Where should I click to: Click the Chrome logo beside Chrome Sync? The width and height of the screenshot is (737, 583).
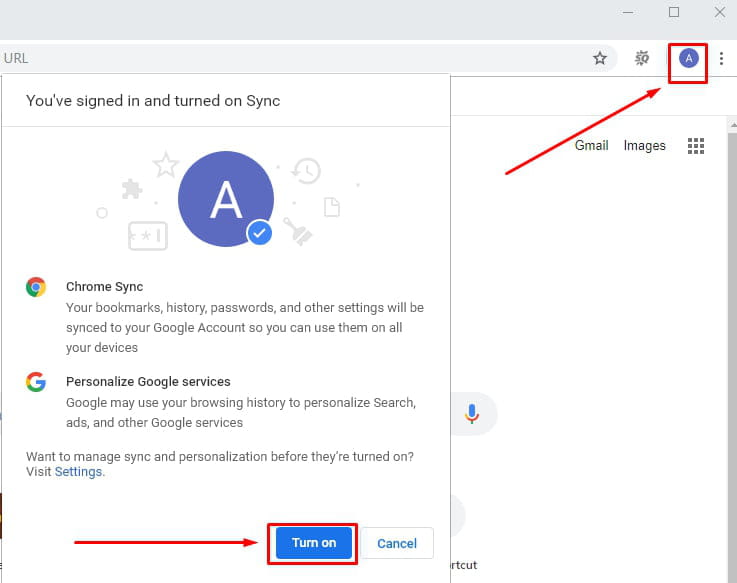point(36,287)
